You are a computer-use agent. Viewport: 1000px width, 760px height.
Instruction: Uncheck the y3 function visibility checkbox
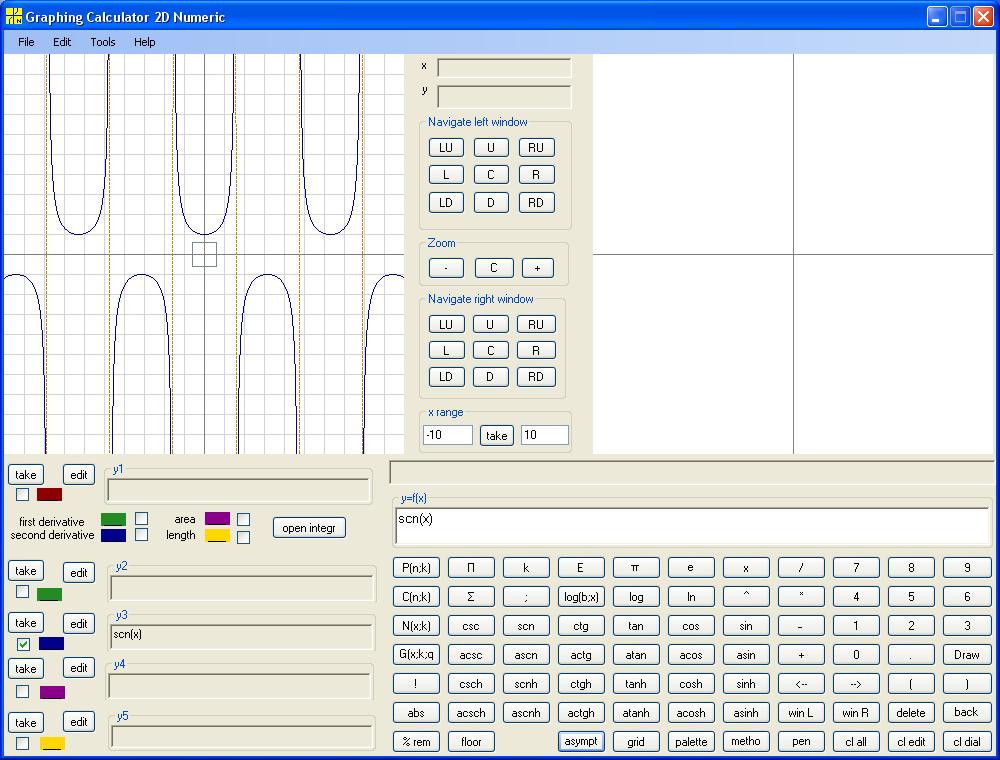click(23, 644)
